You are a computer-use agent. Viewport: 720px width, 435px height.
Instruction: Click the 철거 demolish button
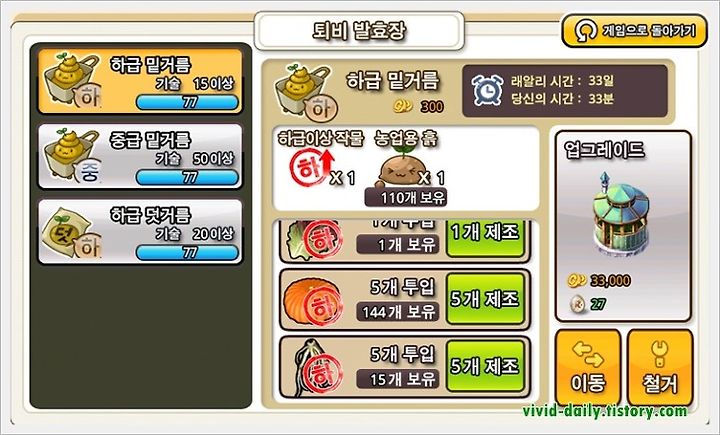[660, 368]
